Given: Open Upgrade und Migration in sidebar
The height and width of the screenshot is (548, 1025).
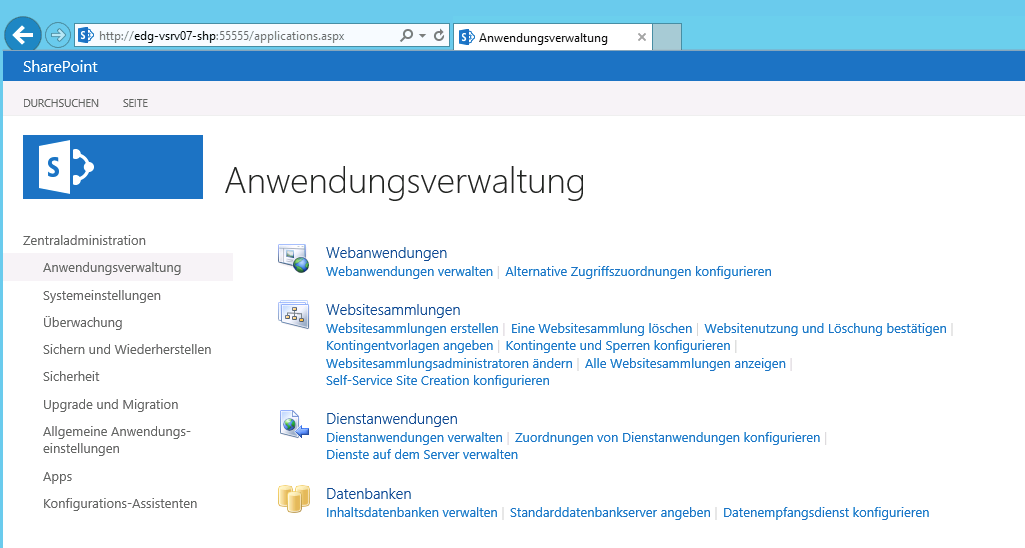Looking at the screenshot, I should pyautogui.click(x=110, y=405).
